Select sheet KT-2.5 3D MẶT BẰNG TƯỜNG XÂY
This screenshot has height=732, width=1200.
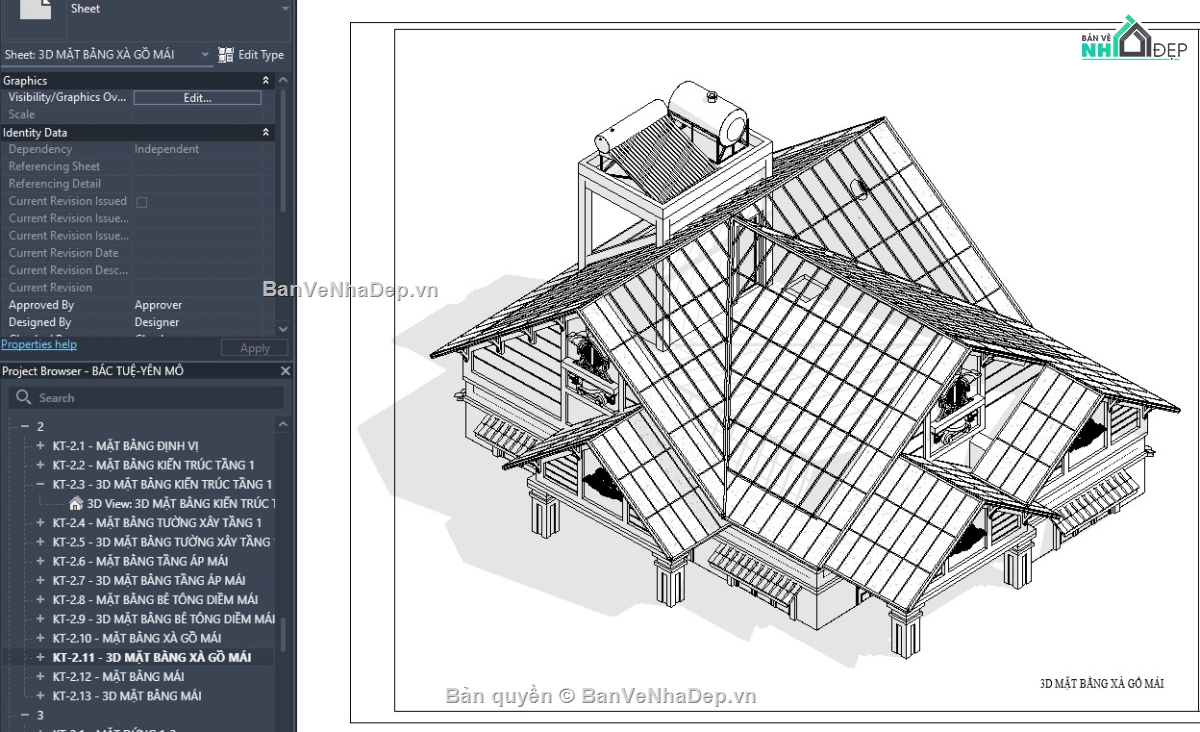point(161,542)
